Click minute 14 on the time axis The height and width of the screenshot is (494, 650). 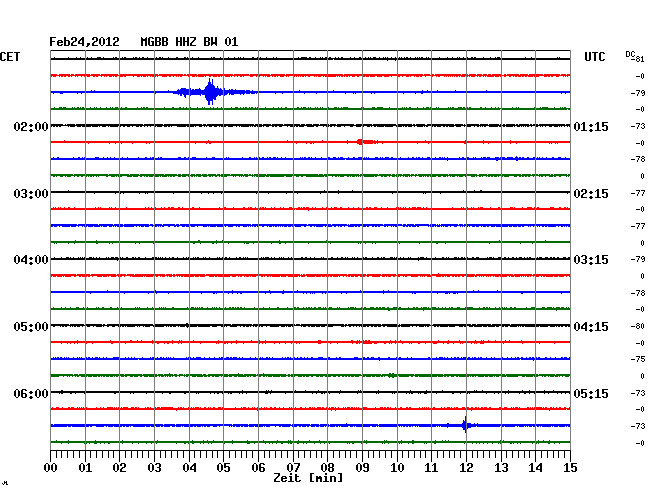point(535,467)
